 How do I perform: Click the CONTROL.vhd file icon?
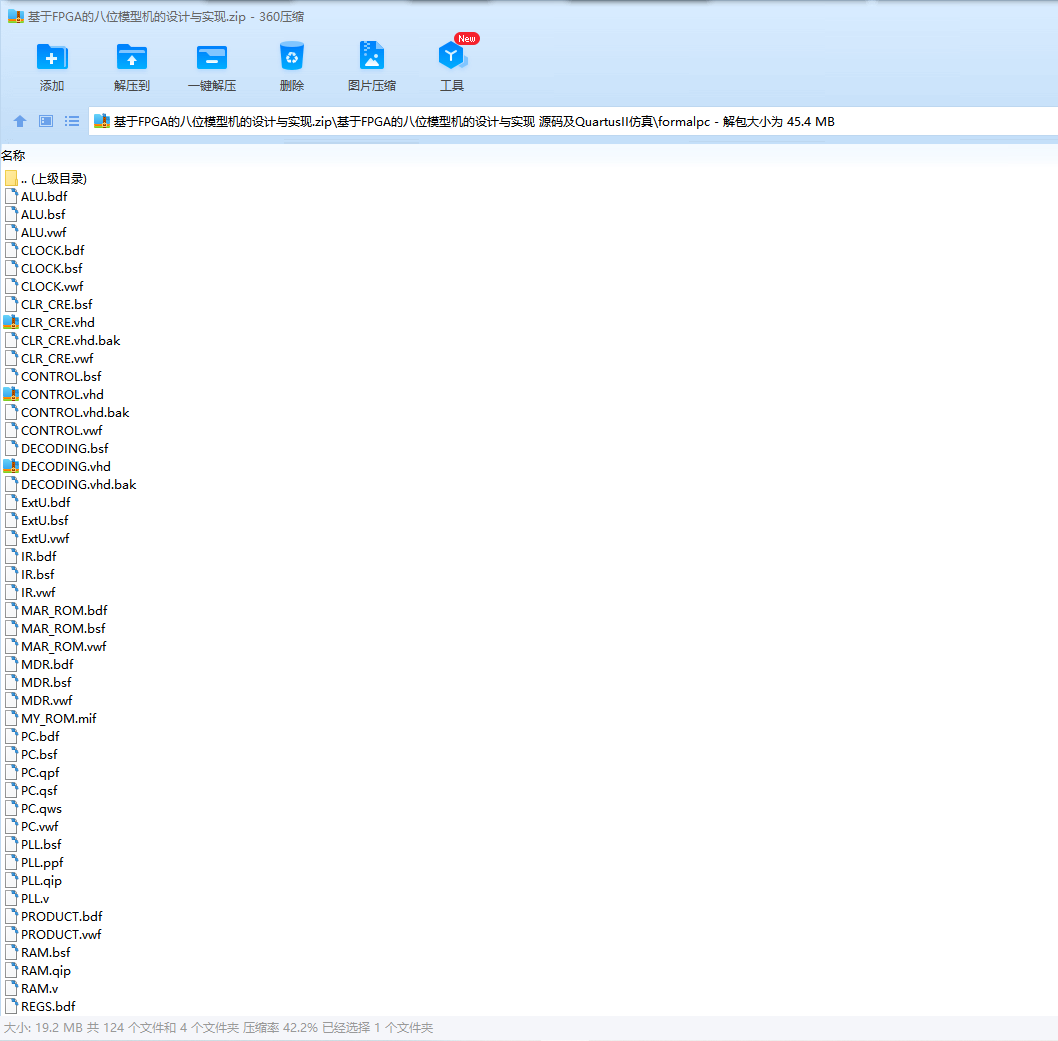click(x=11, y=395)
